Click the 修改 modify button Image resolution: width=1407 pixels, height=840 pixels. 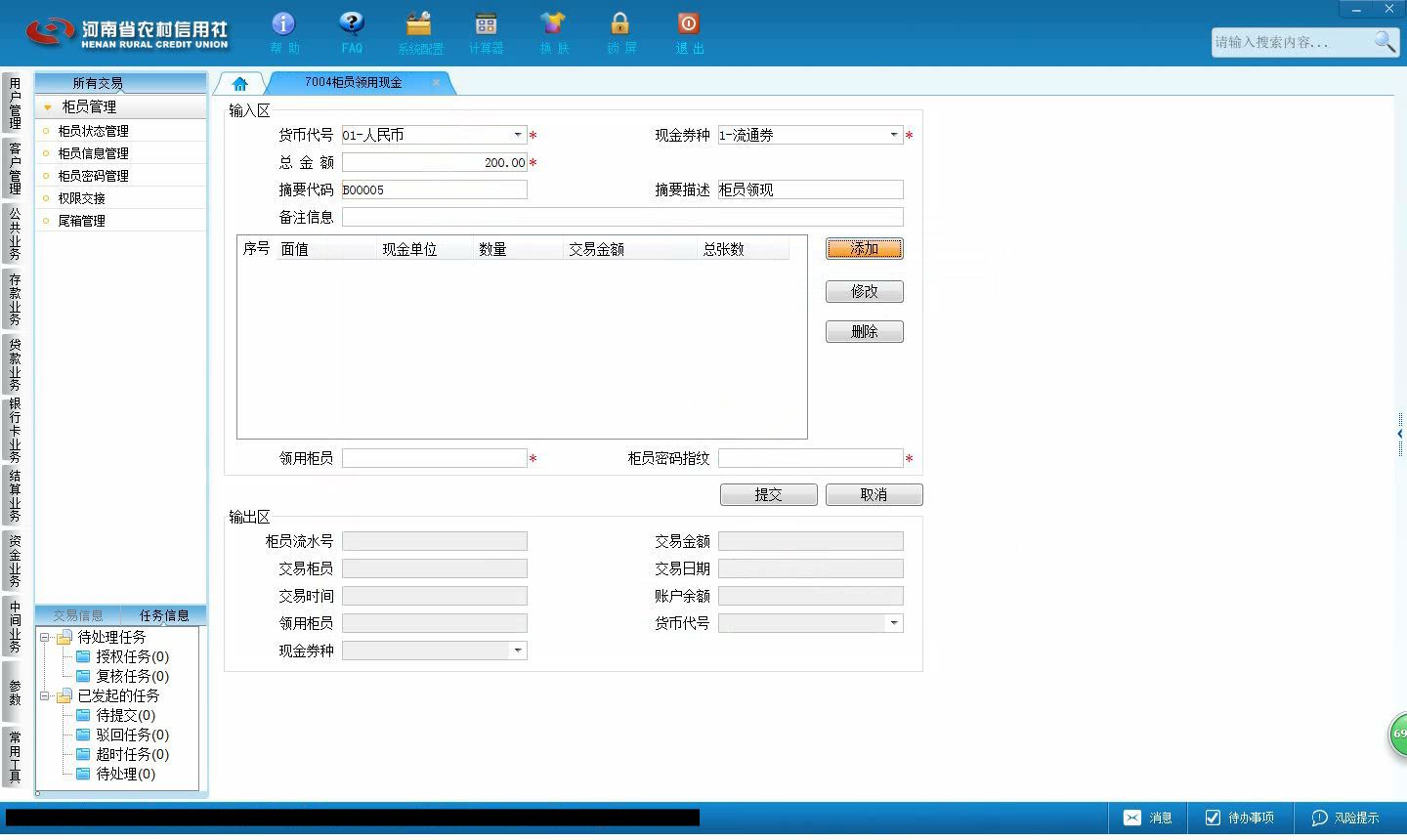(x=865, y=291)
